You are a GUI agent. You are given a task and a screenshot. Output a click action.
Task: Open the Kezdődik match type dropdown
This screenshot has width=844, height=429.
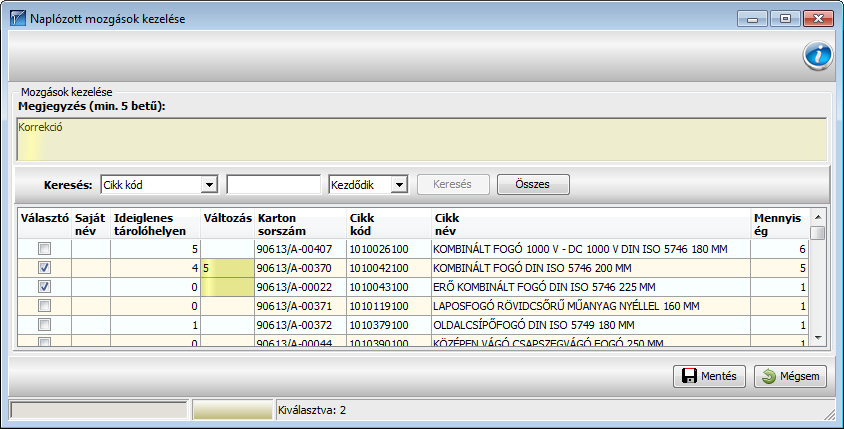pos(399,185)
